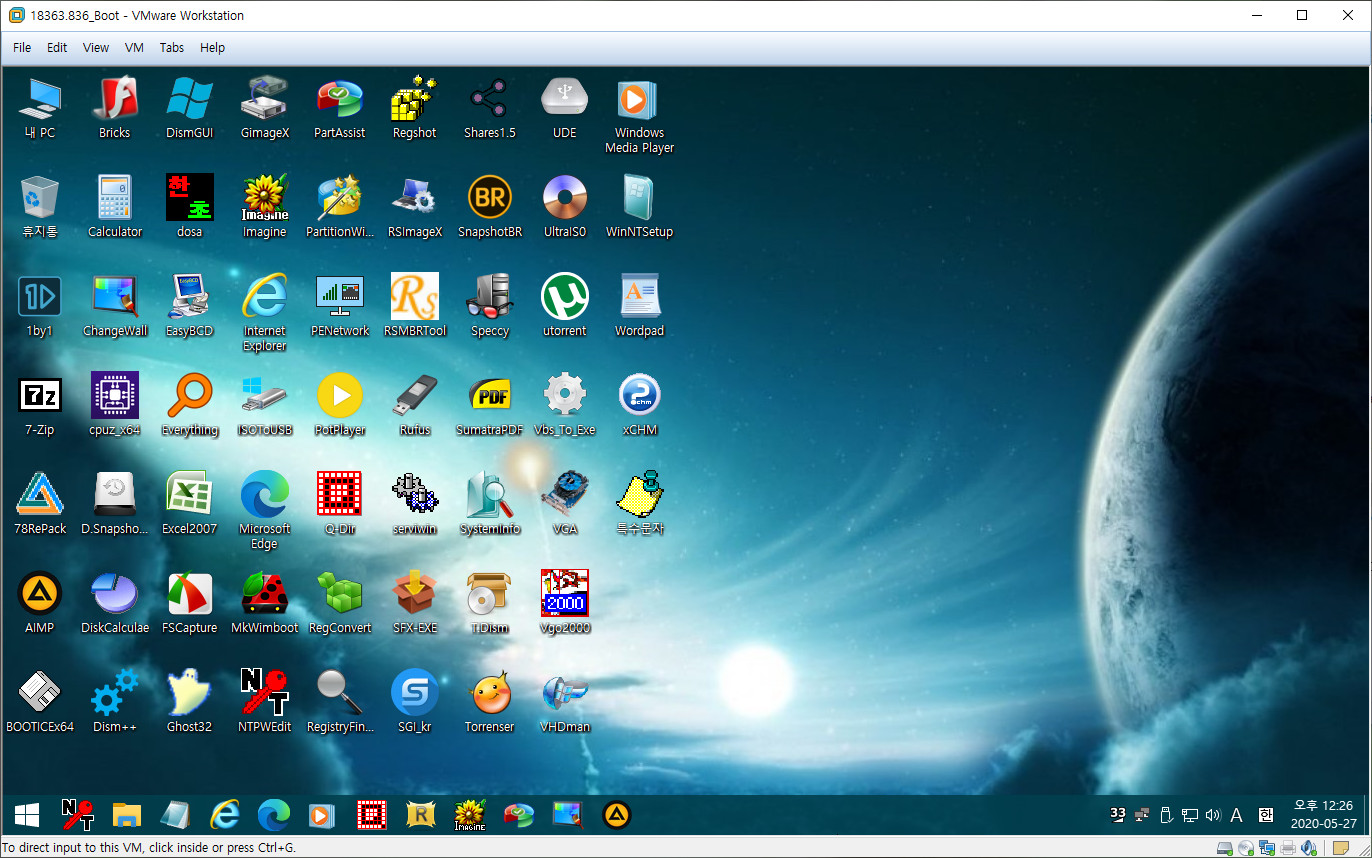Select the RSImageX desktop icon
This screenshot has width=1372, height=858.
[x=415, y=207]
